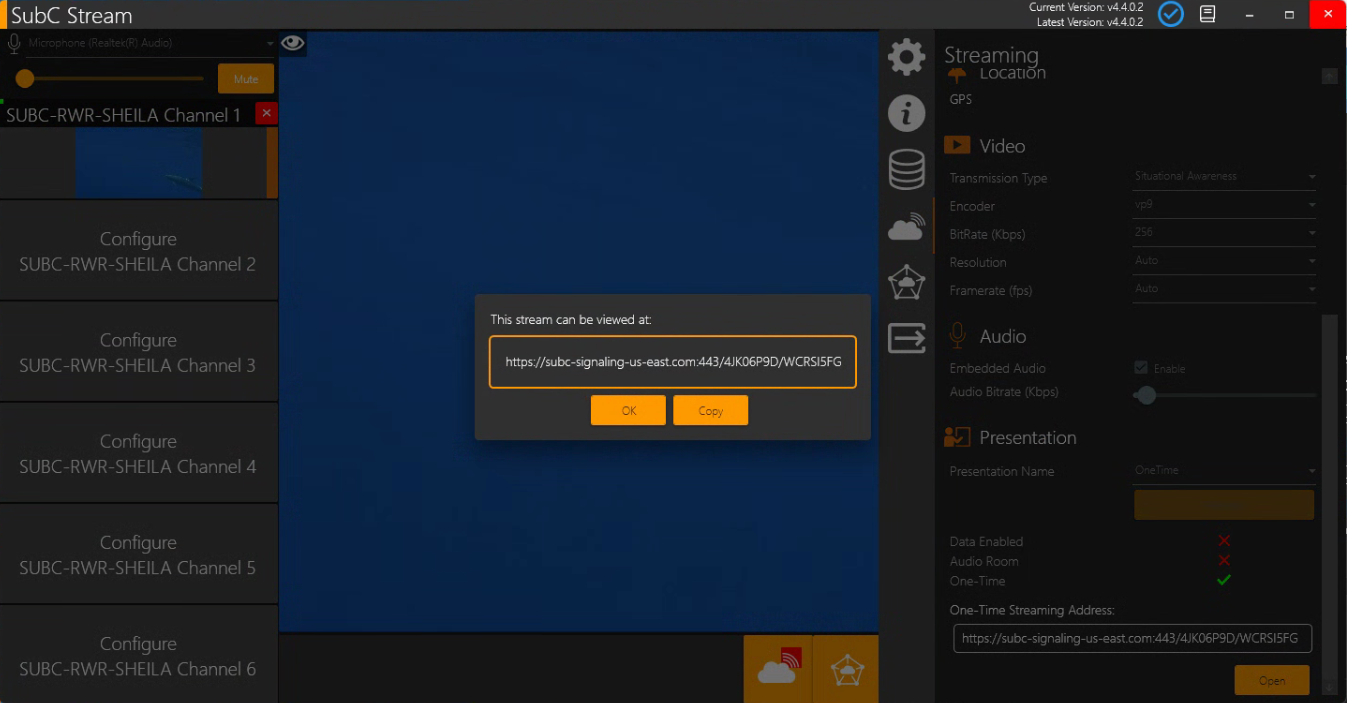Open the Resolution dropdown
Viewport: 1347px width, 703px height.
pyautogui.click(x=1224, y=261)
